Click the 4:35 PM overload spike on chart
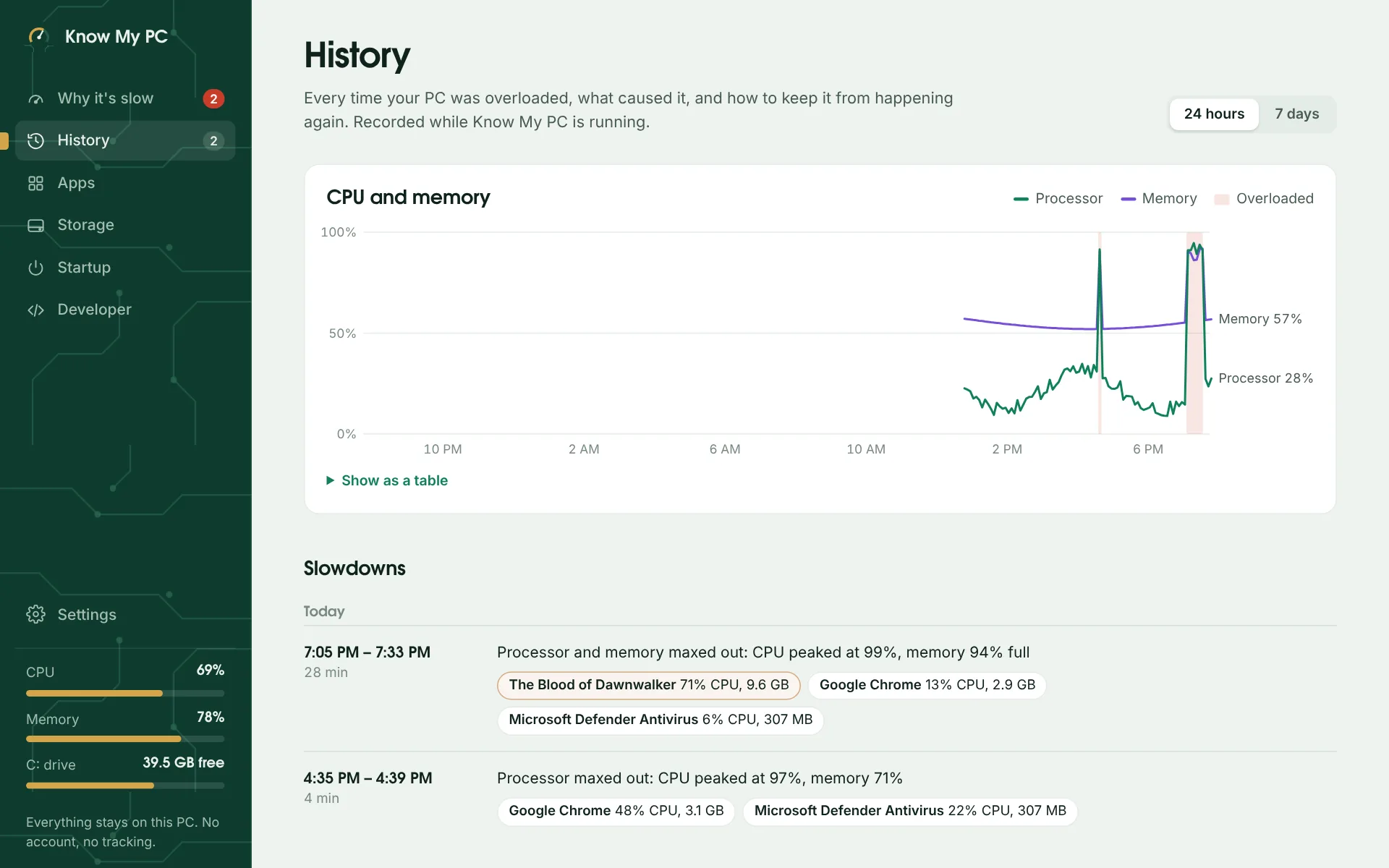This screenshot has height=868, width=1389. pyautogui.click(x=1100, y=333)
